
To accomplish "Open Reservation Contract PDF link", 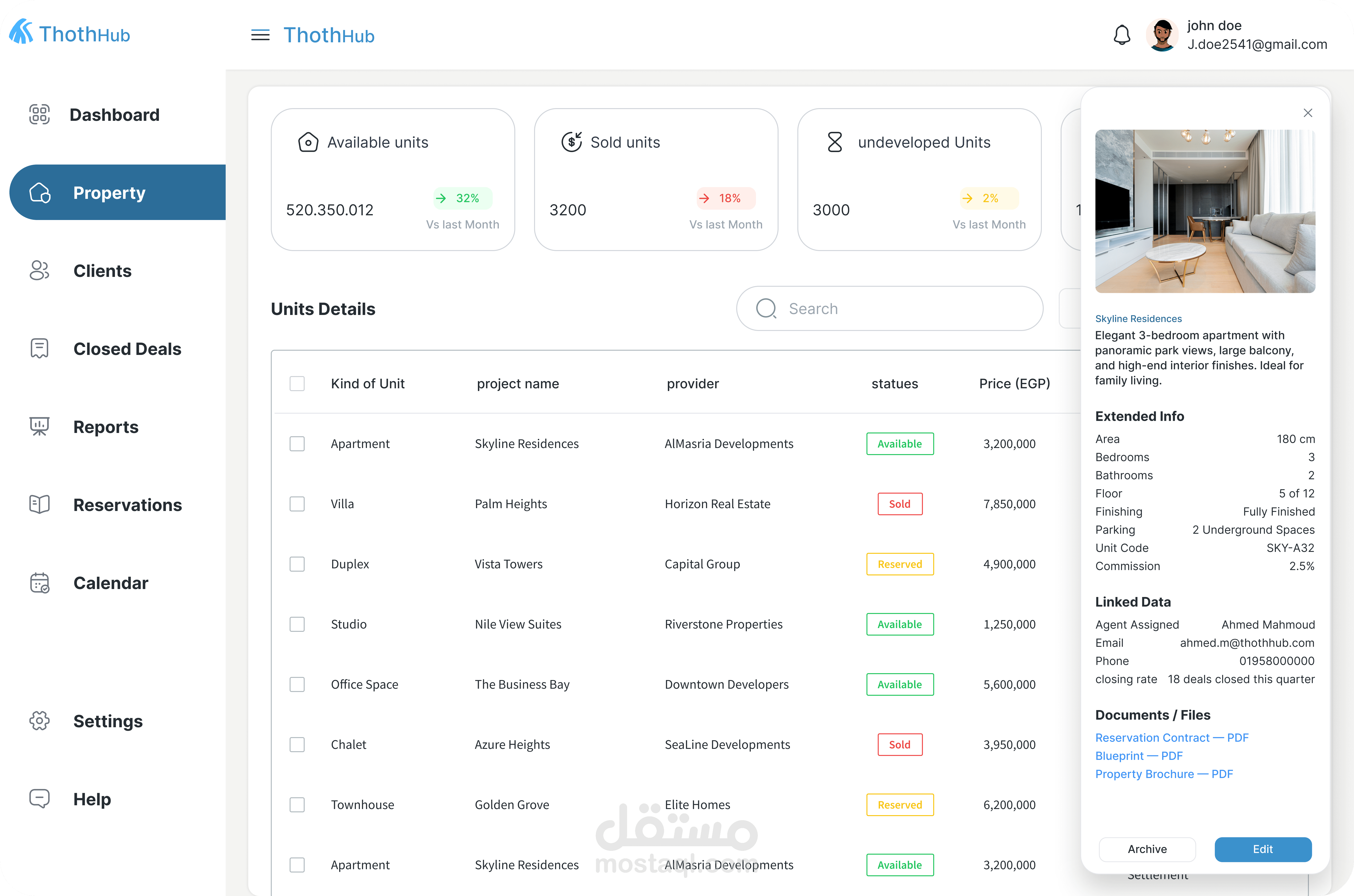I will 1171,738.
